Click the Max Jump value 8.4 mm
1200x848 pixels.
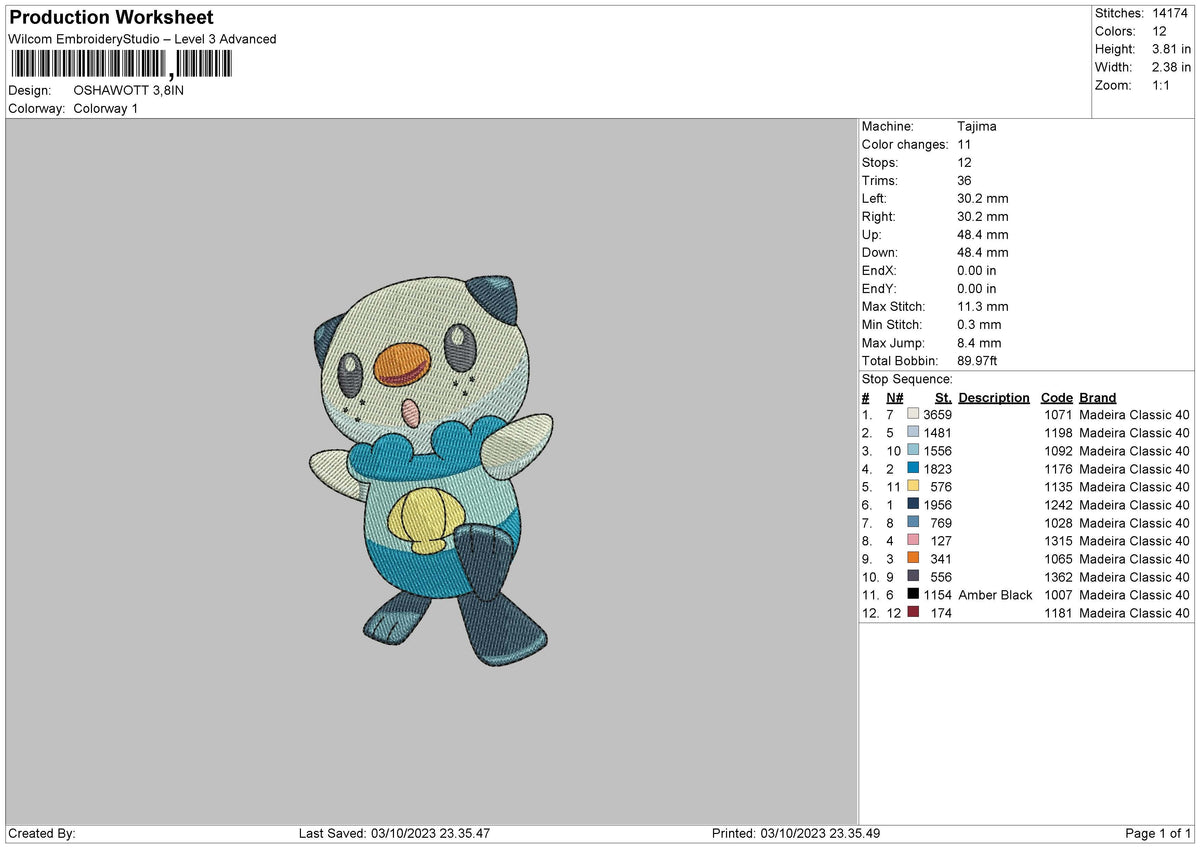pyautogui.click(x=980, y=342)
